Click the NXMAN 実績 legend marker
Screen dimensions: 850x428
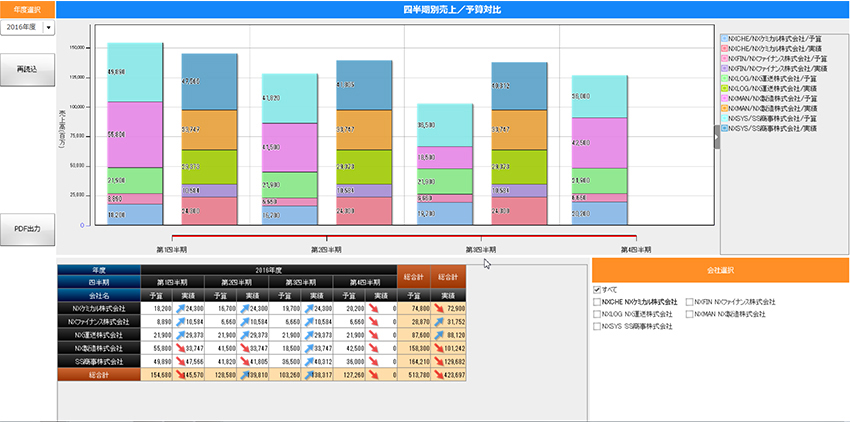tap(725, 108)
